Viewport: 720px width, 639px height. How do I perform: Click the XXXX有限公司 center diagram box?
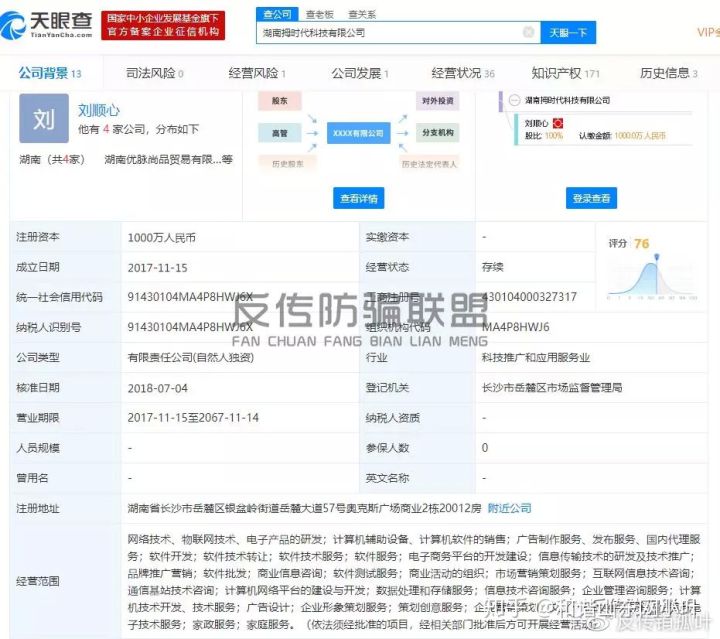pyautogui.click(x=359, y=133)
